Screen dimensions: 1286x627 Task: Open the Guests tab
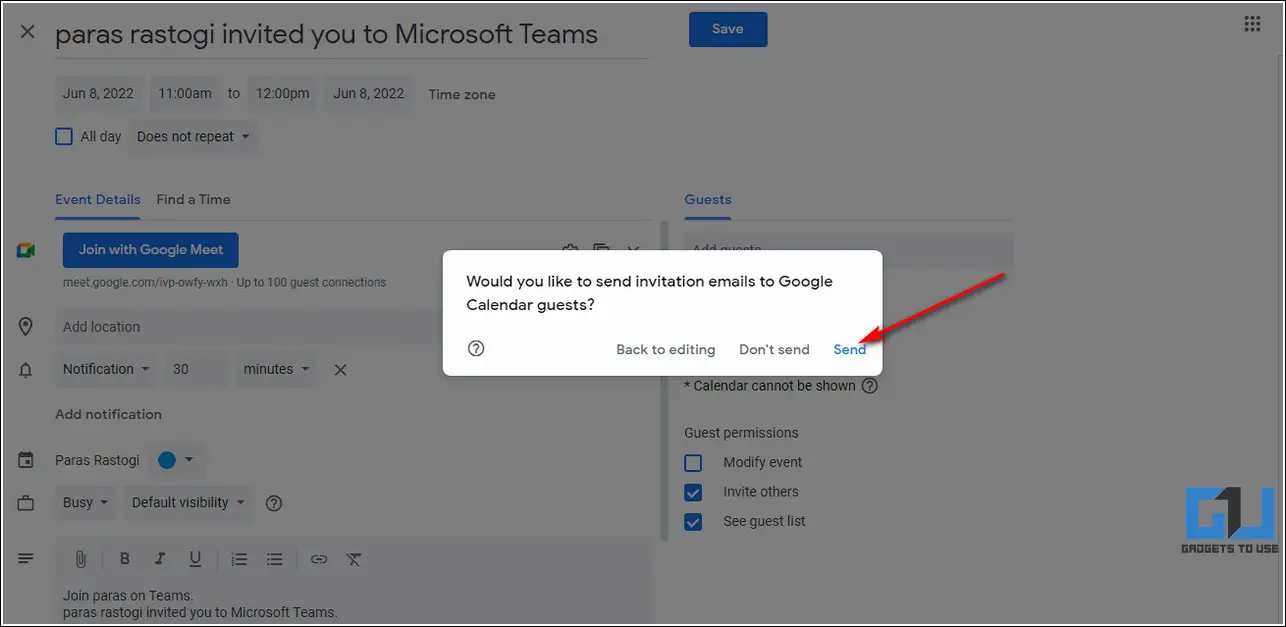(x=708, y=199)
